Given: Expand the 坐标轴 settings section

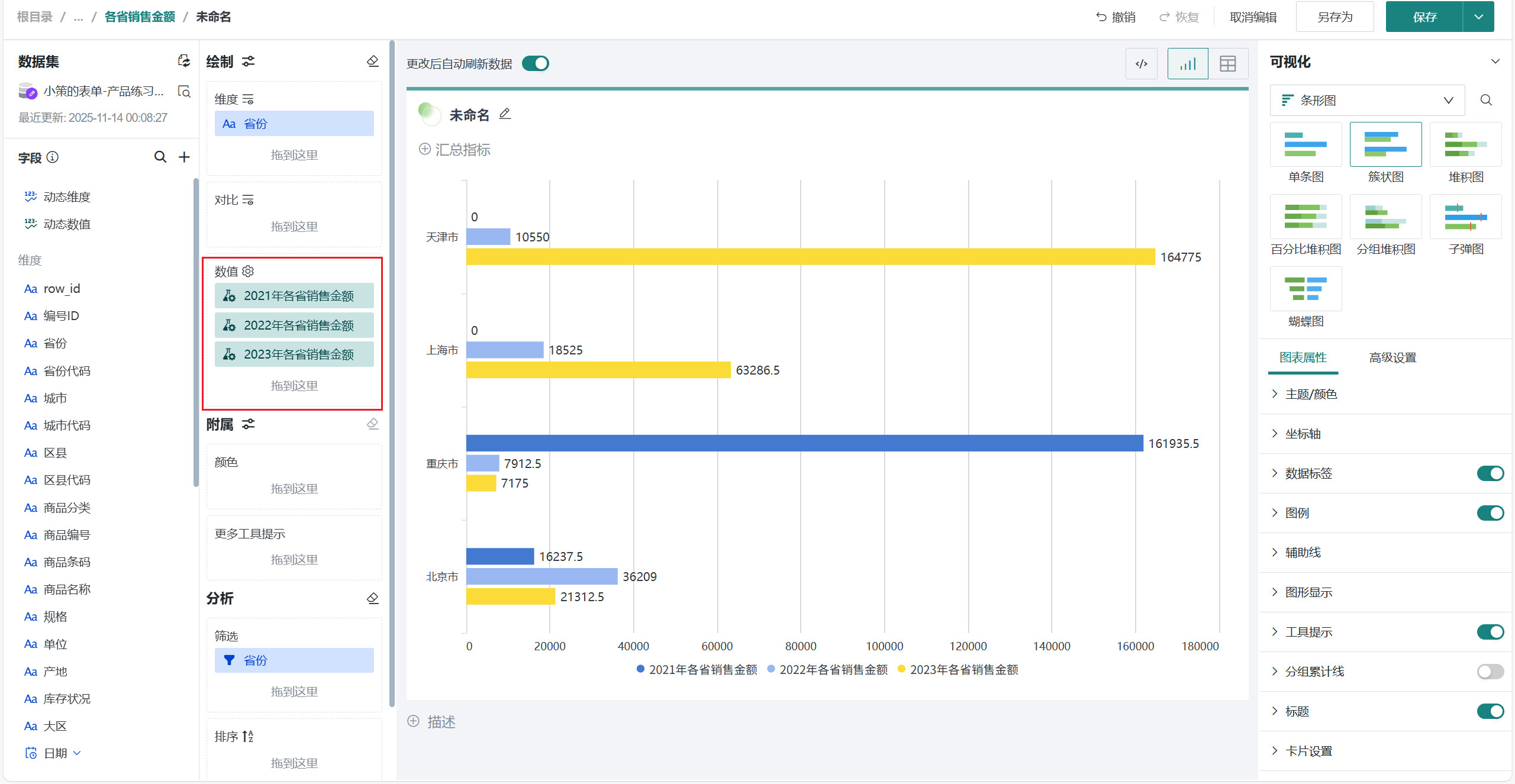Looking at the screenshot, I should pyautogui.click(x=1303, y=434).
